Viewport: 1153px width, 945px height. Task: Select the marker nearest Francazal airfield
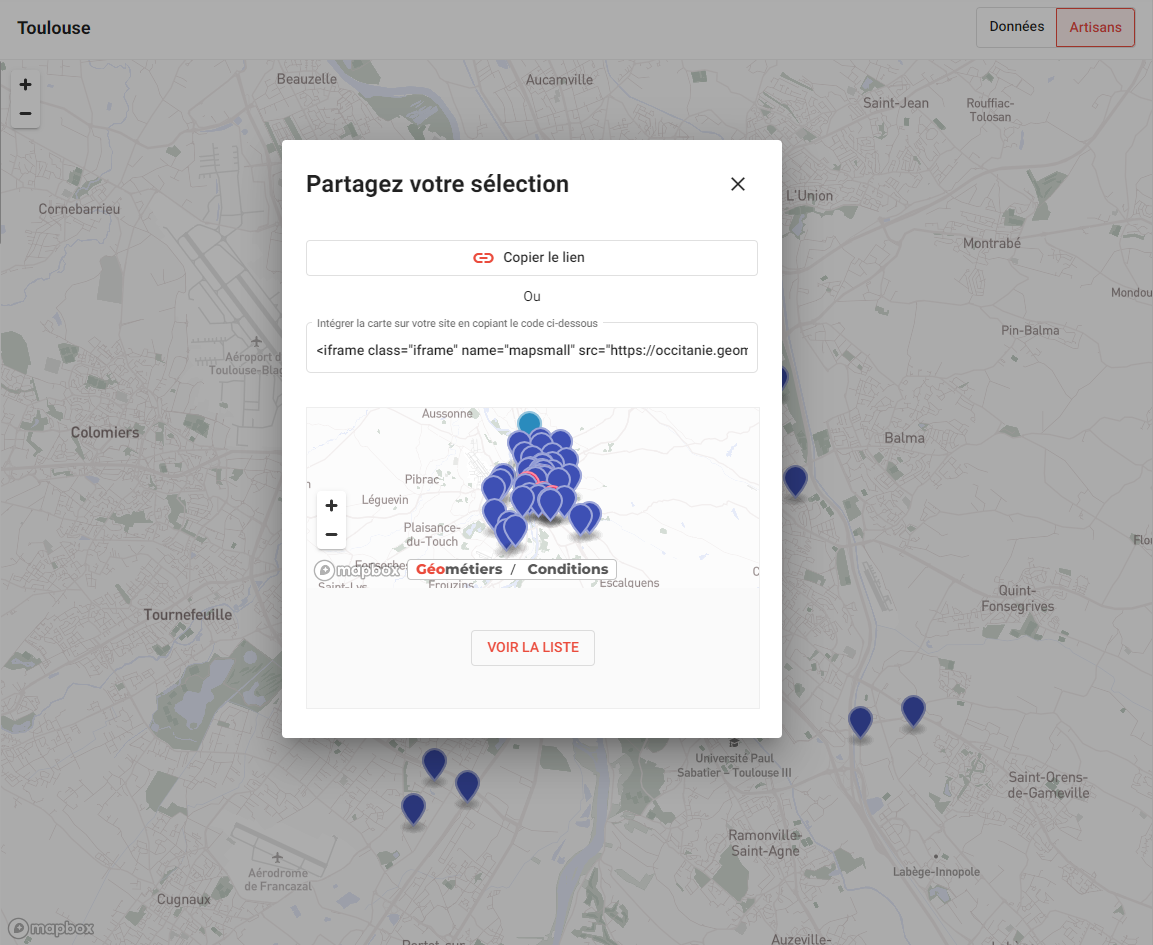(413, 809)
